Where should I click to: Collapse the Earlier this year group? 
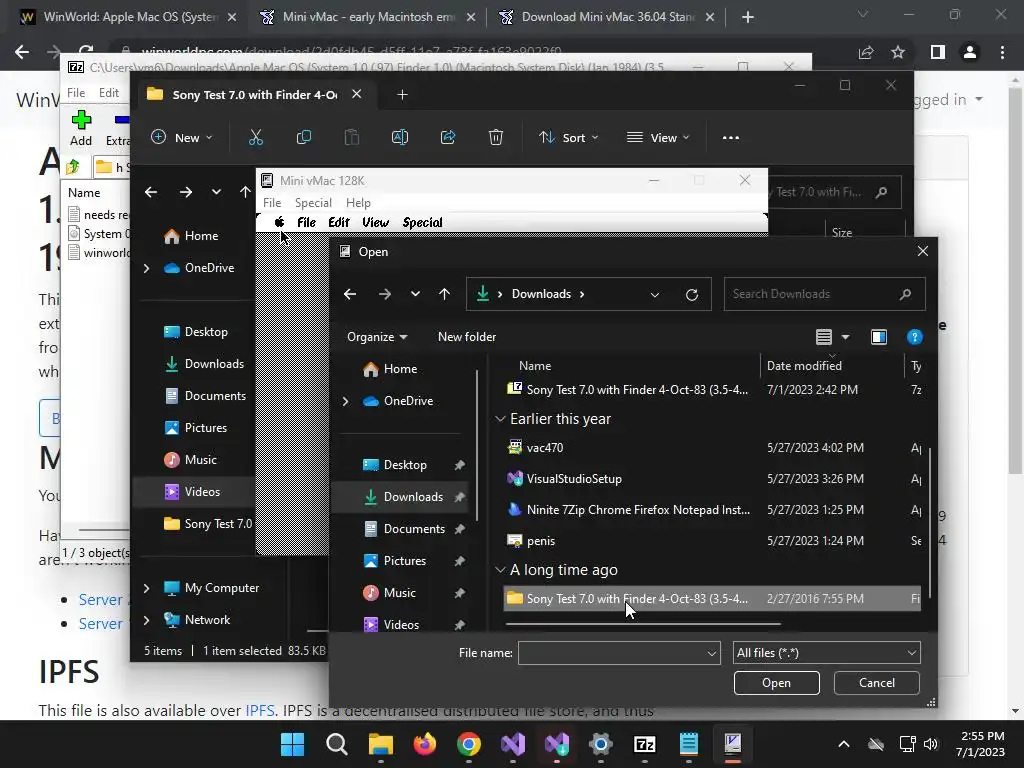coord(500,419)
